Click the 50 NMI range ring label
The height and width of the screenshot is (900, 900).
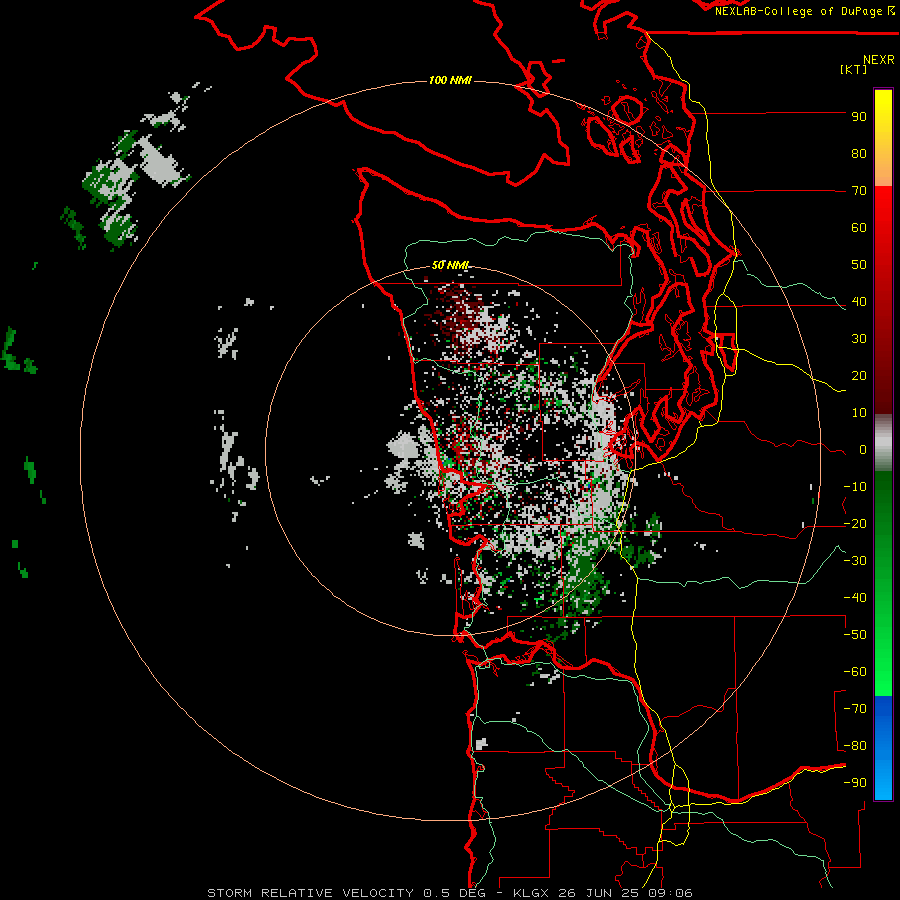pyautogui.click(x=450, y=265)
